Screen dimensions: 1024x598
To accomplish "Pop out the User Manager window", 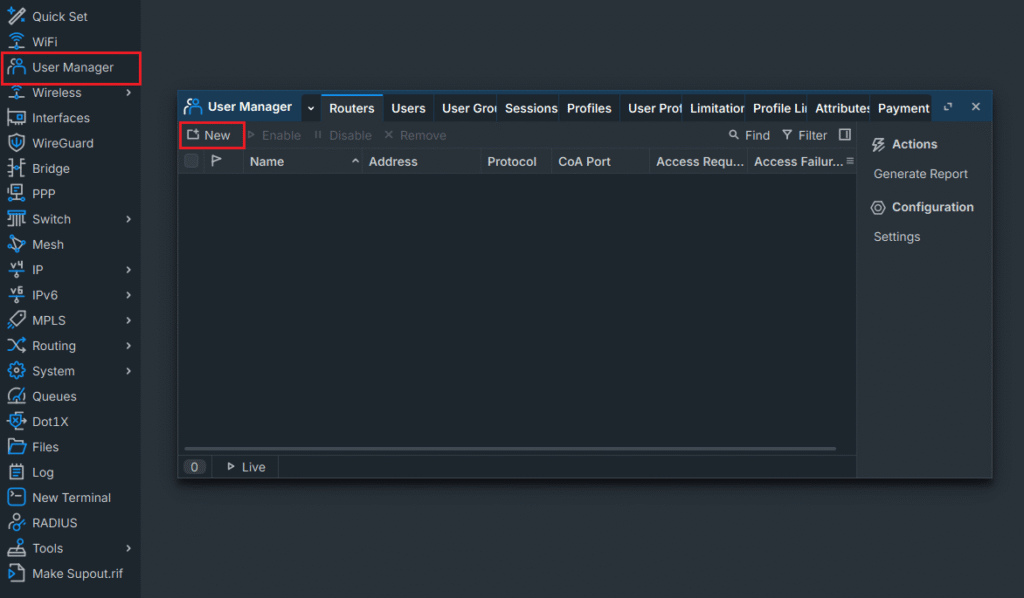I will click(948, 107).
